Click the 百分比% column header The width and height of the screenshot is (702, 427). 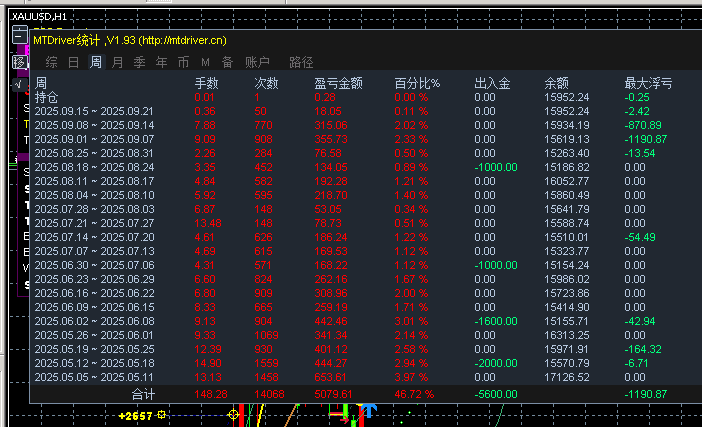click(x=417, y=83)
